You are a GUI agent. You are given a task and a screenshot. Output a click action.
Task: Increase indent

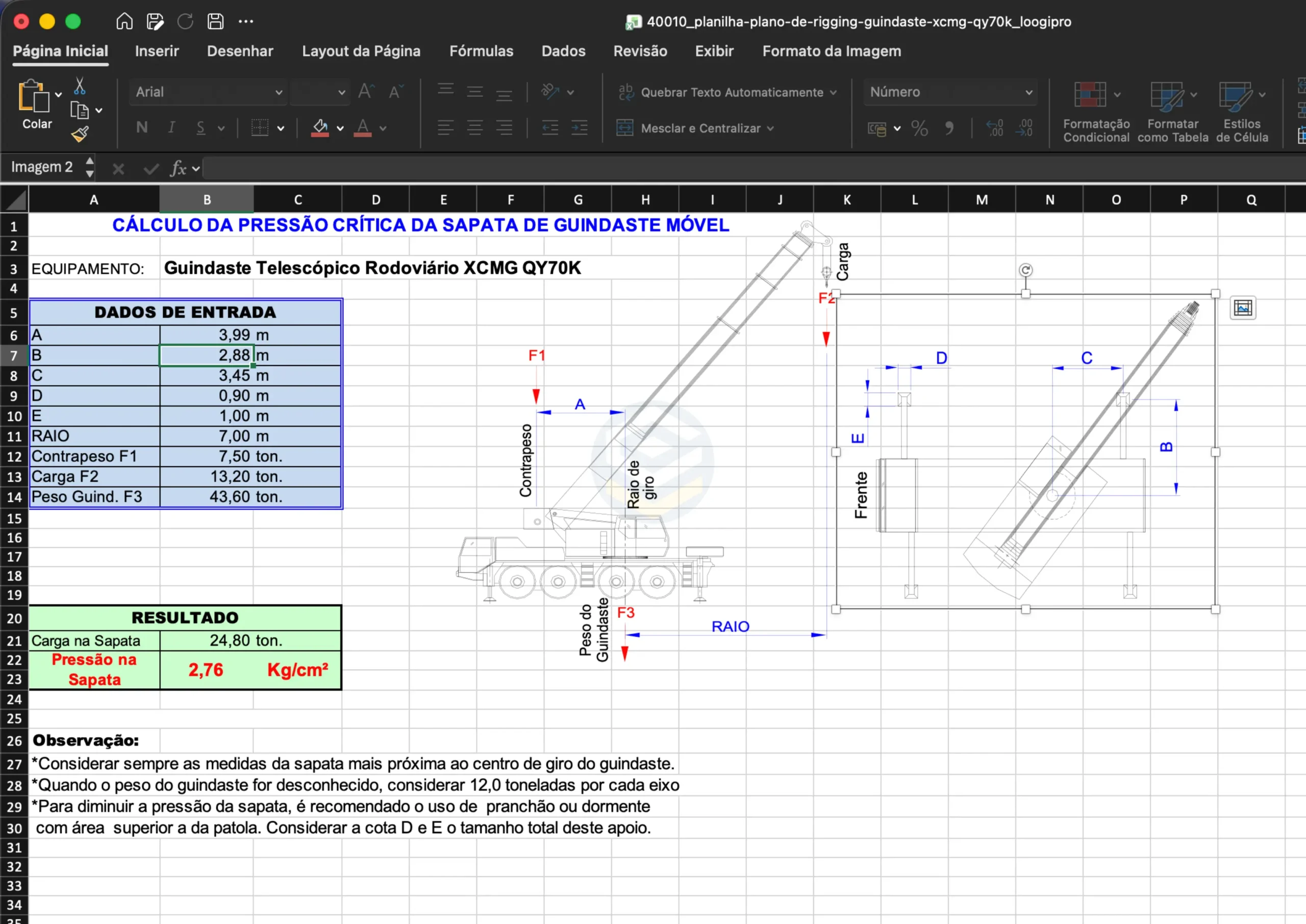click(x=580, y=128)
